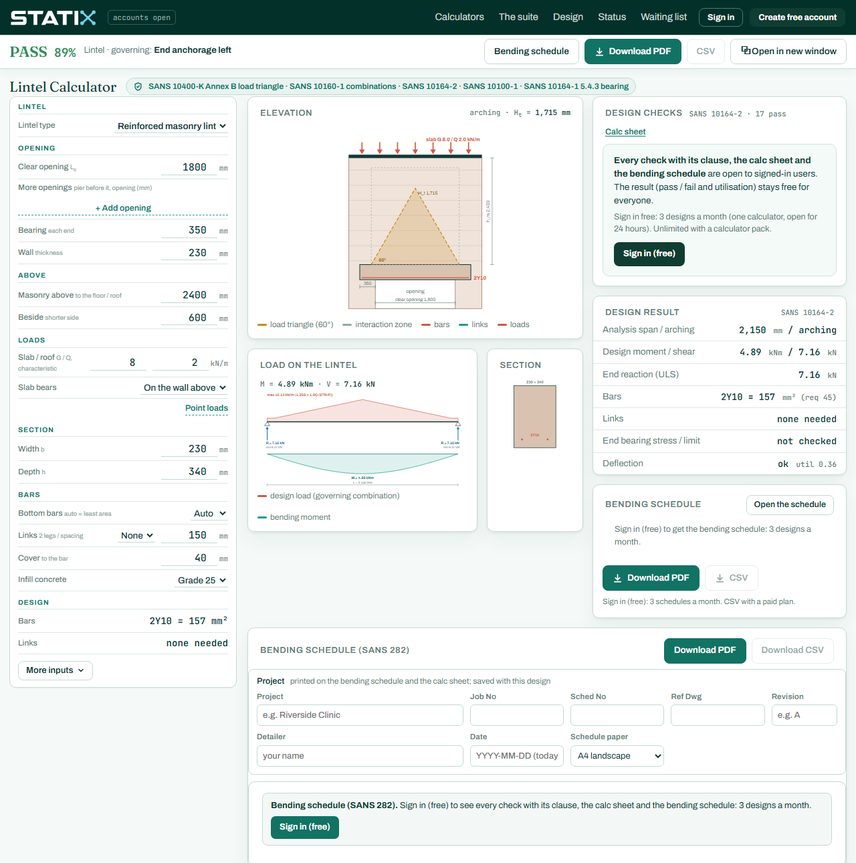Image resolution: width=856 pixels, height=863 pixels.
Task: Click the CSV button in the top bar
Action: coord(705,51)
